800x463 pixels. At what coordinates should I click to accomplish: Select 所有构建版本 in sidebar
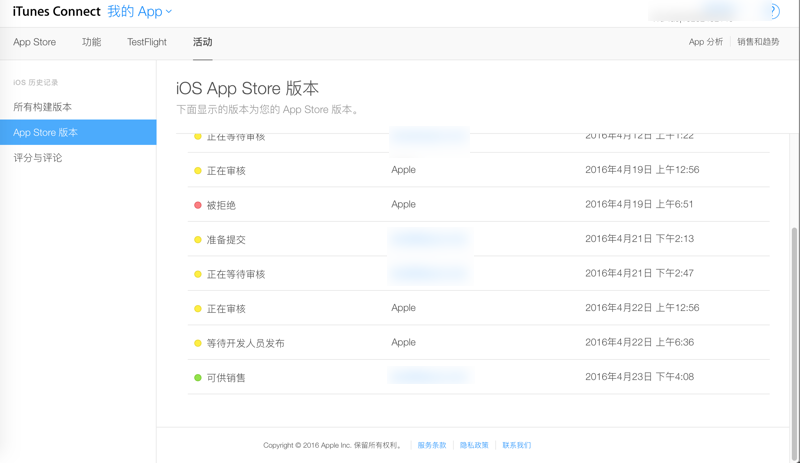[x=42, y=107]
